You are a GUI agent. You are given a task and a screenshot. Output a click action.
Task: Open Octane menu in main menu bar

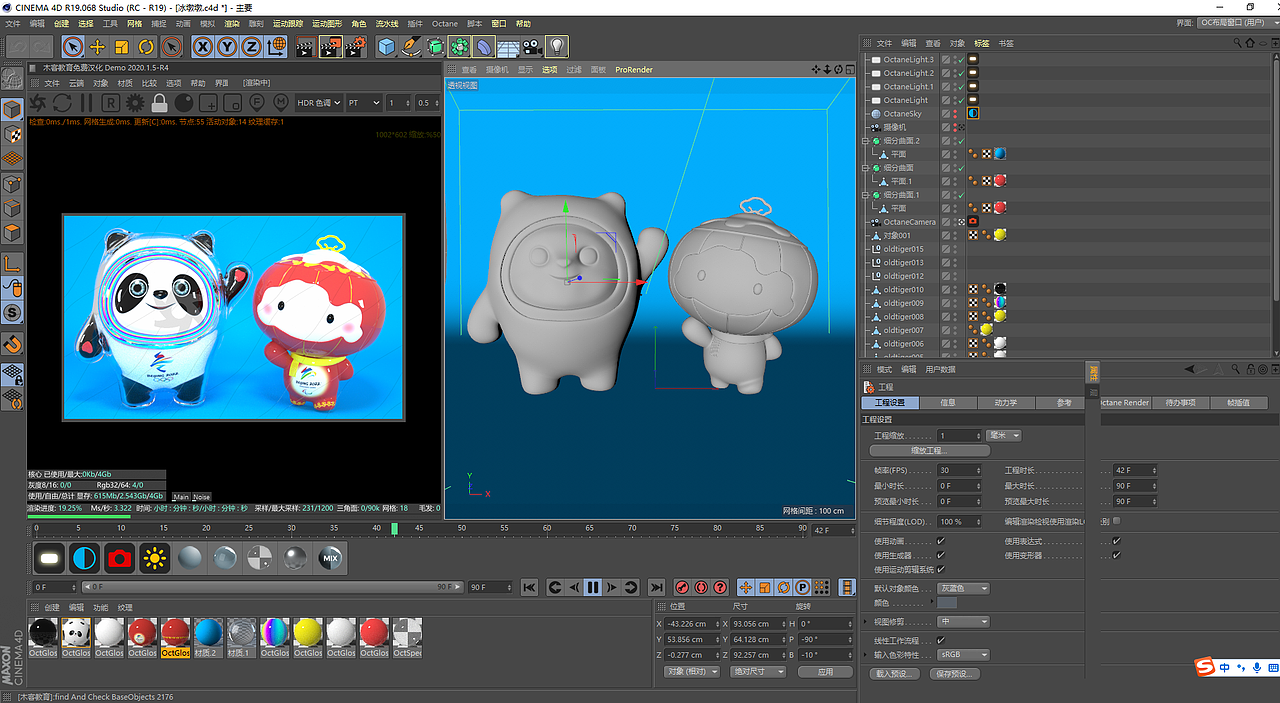point(445,23)
